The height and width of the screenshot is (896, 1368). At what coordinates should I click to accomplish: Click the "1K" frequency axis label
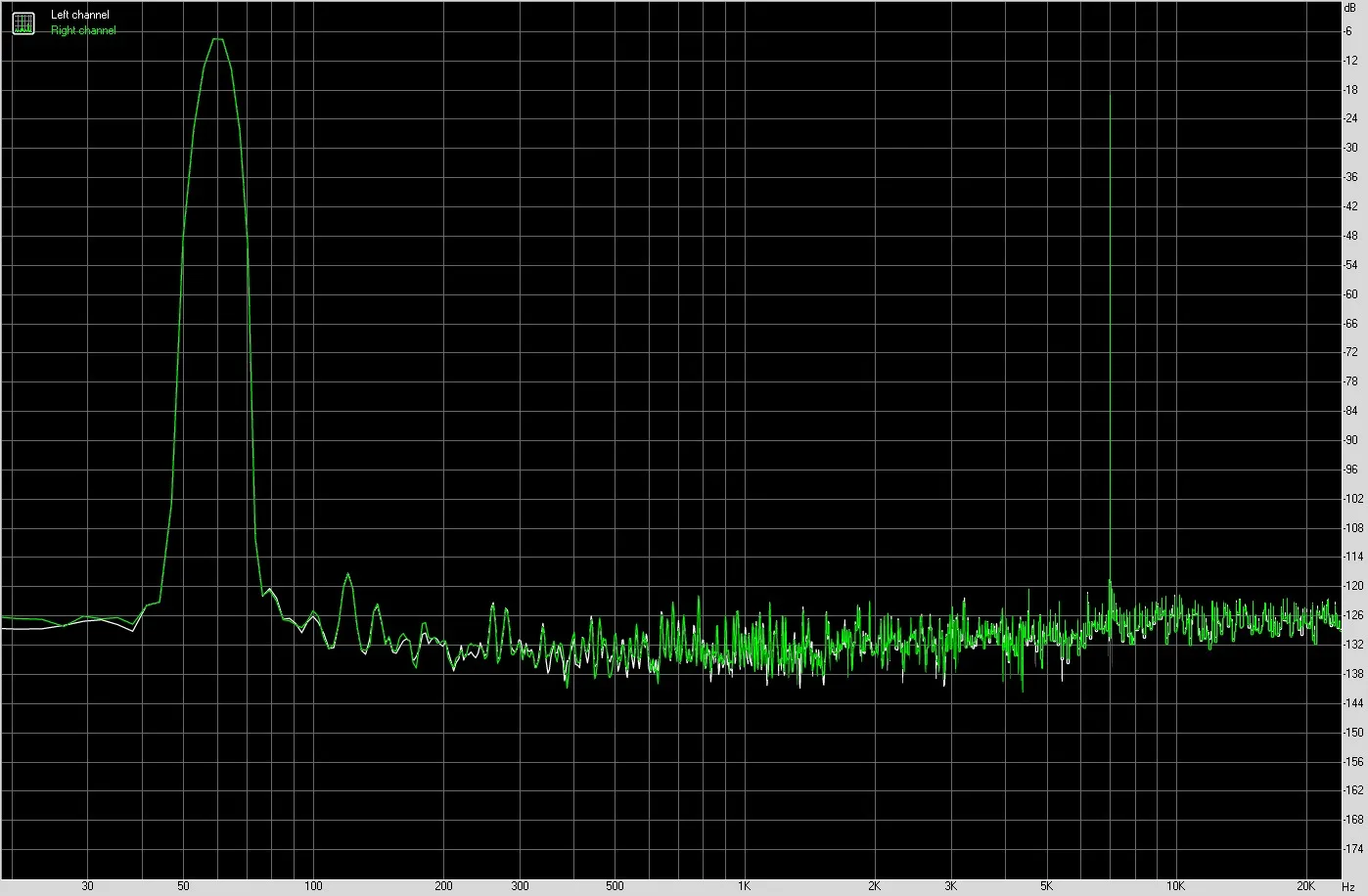click(x=744, y=886)
